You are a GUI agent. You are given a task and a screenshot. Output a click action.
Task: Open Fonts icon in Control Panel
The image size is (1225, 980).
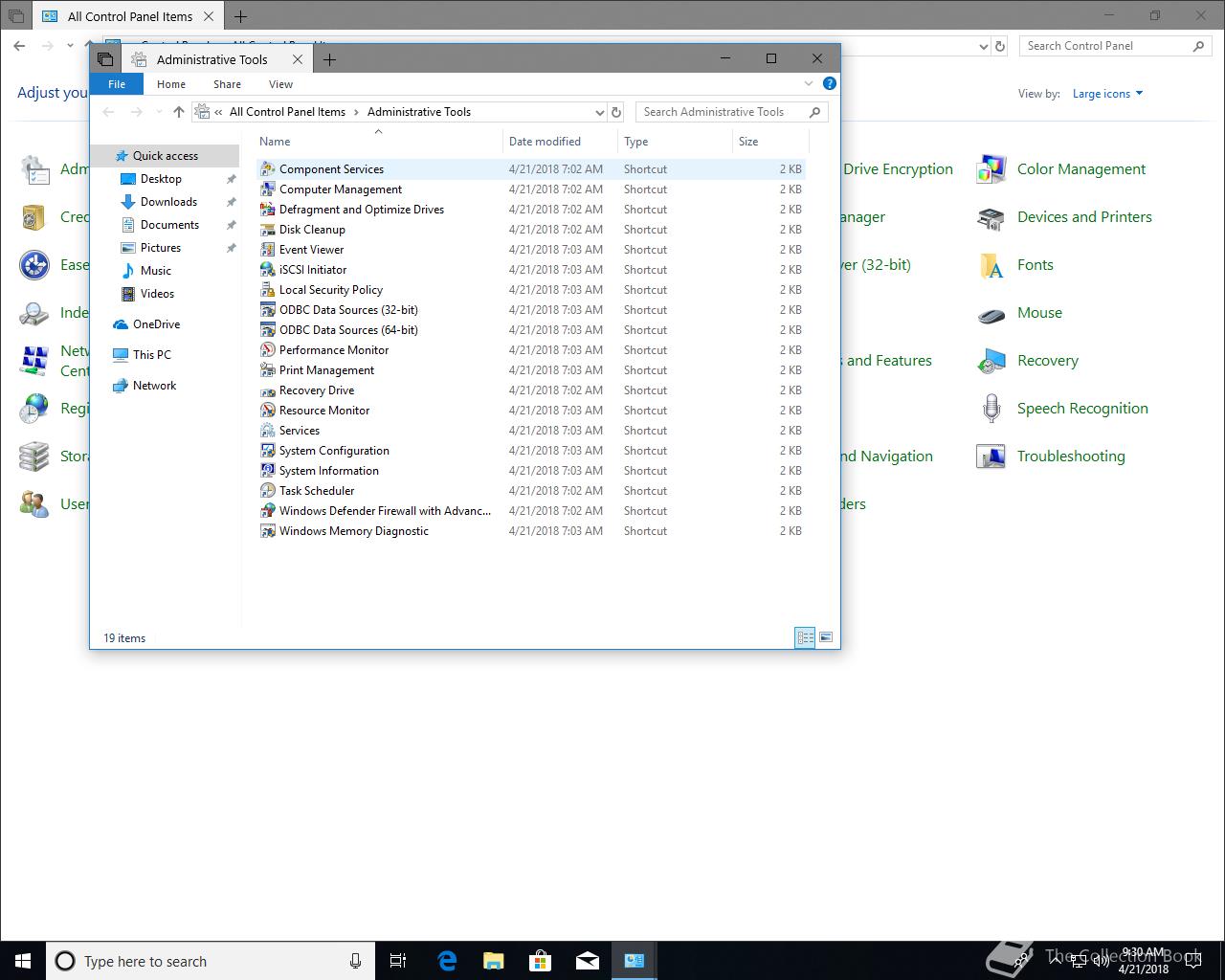(991, 265)
